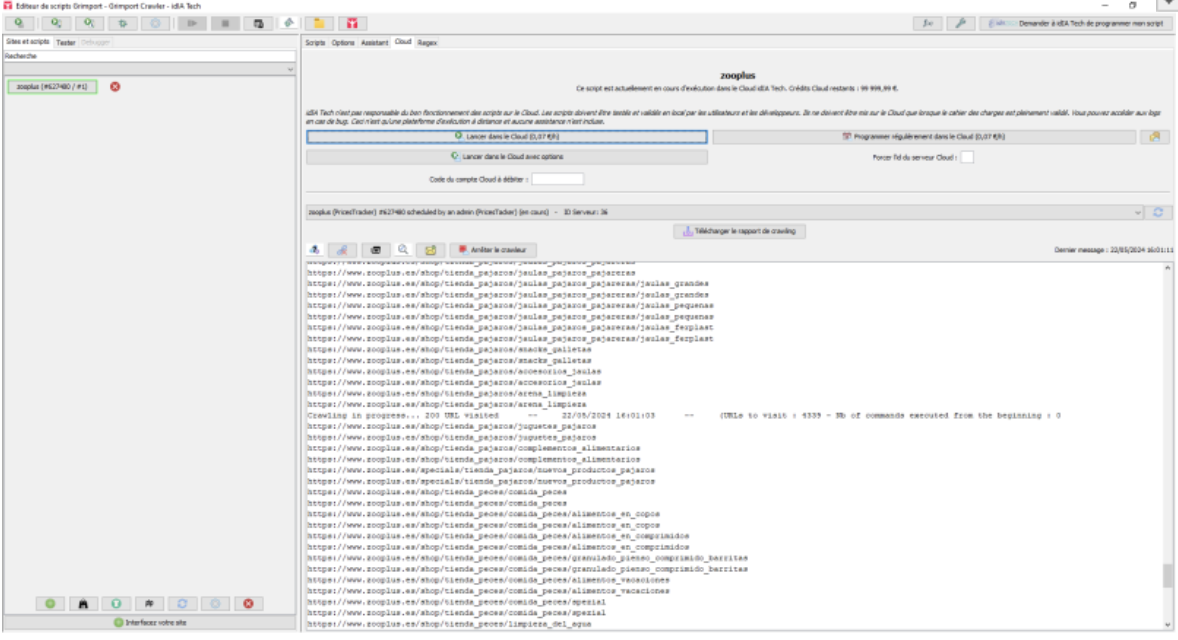Viewport: 1178px width, 640px height.
Task: Click 'Programmer régulièrement dans le Cloud' button
Action: tap(924, 137)
